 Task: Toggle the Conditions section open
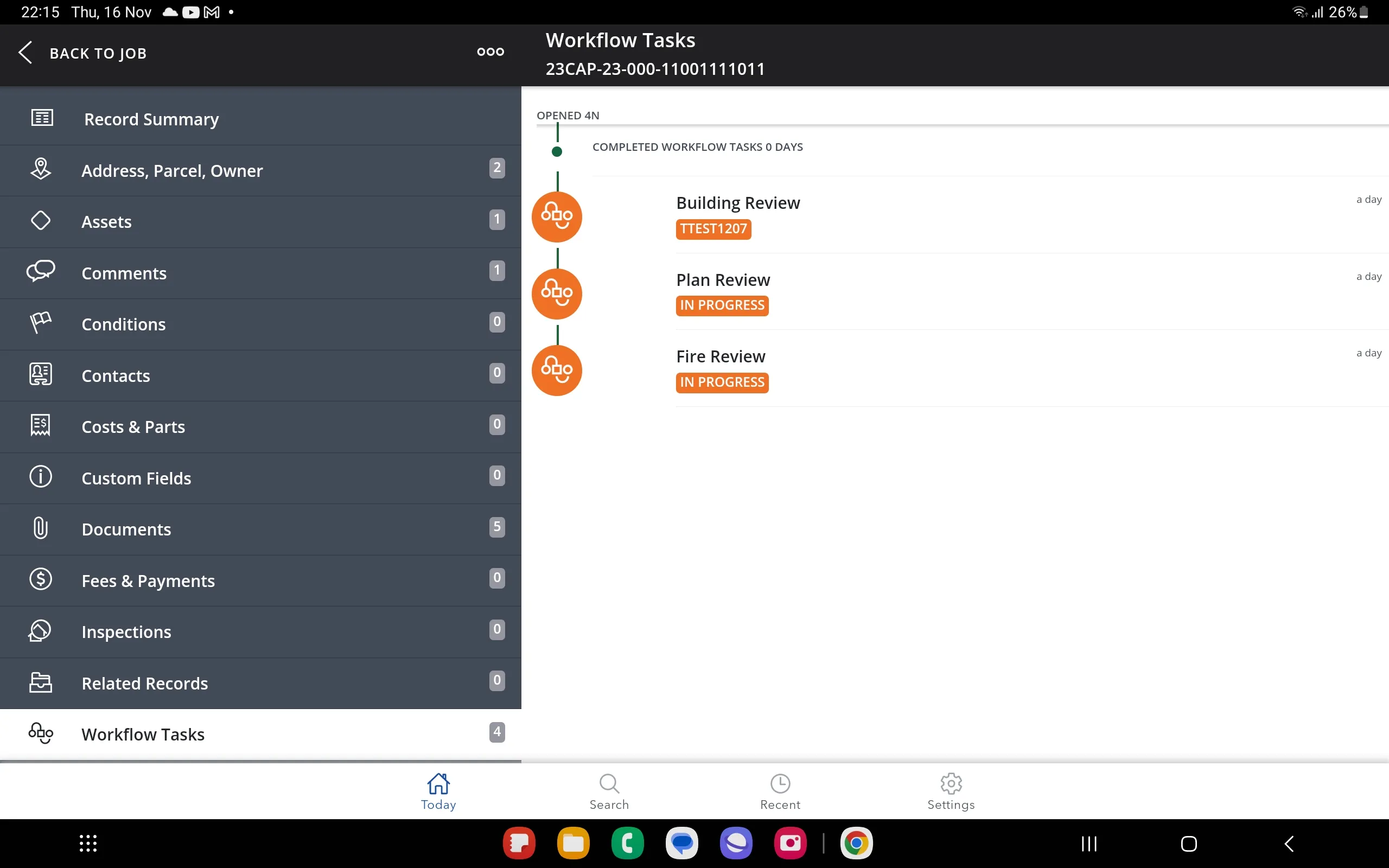point(260,324)
